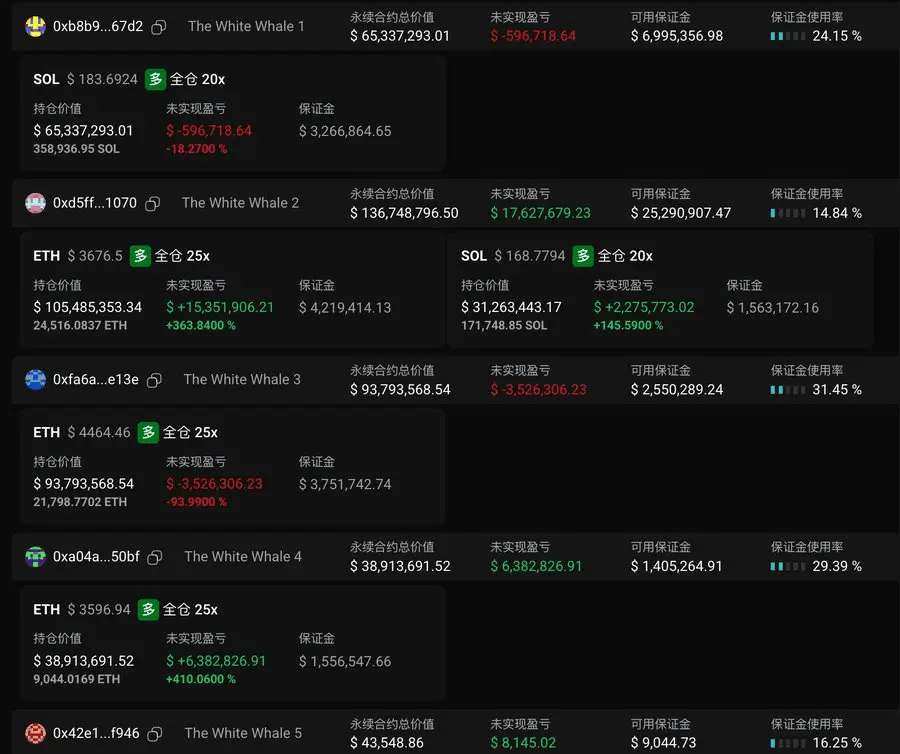Select The White Whale 4 label
The image size is (900, 754).
[x=243, y=557]
